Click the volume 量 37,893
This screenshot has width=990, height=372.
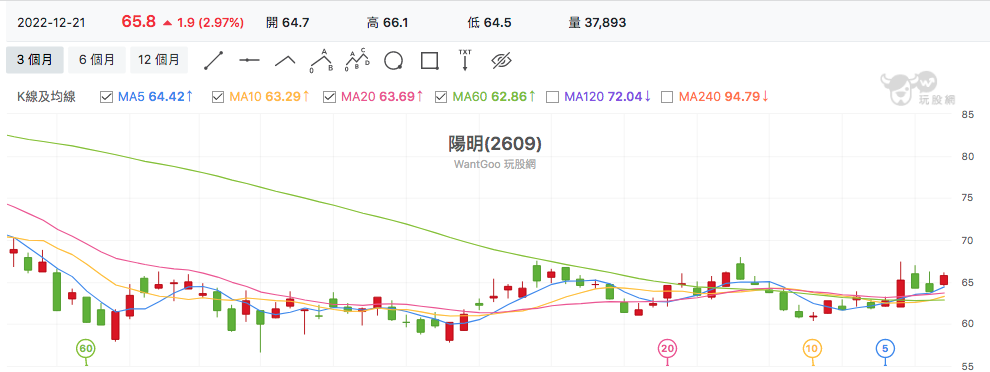(597, 23)
